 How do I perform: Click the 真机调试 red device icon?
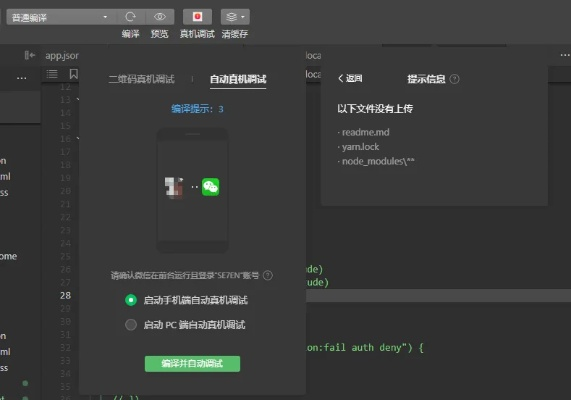(x=197, y=17)
